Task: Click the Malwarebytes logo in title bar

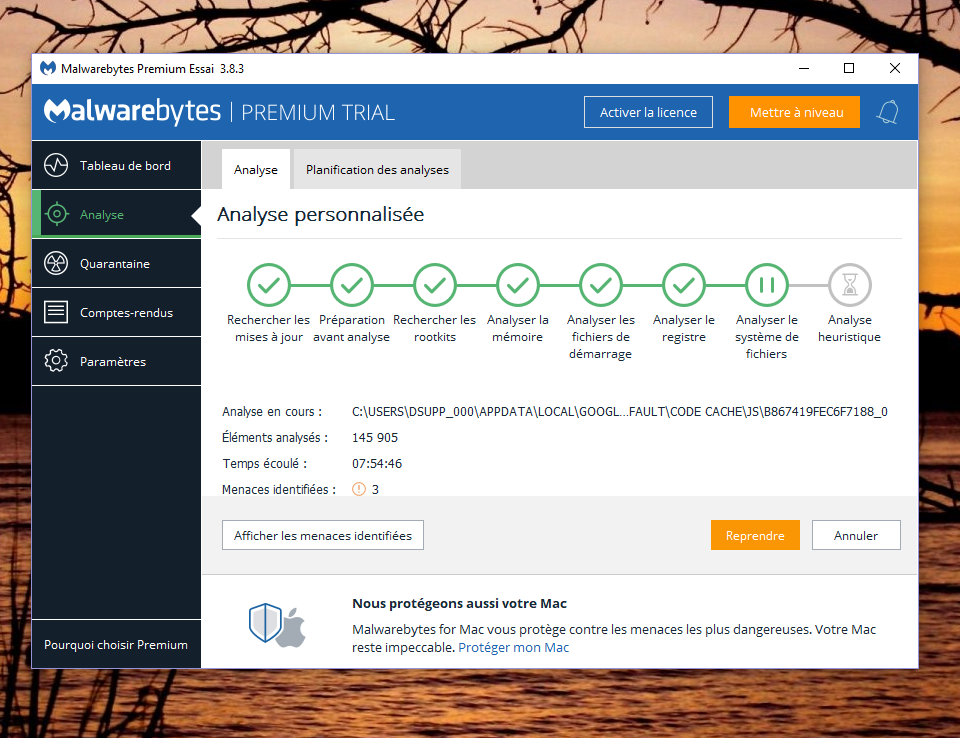Action: pos(48,68)
